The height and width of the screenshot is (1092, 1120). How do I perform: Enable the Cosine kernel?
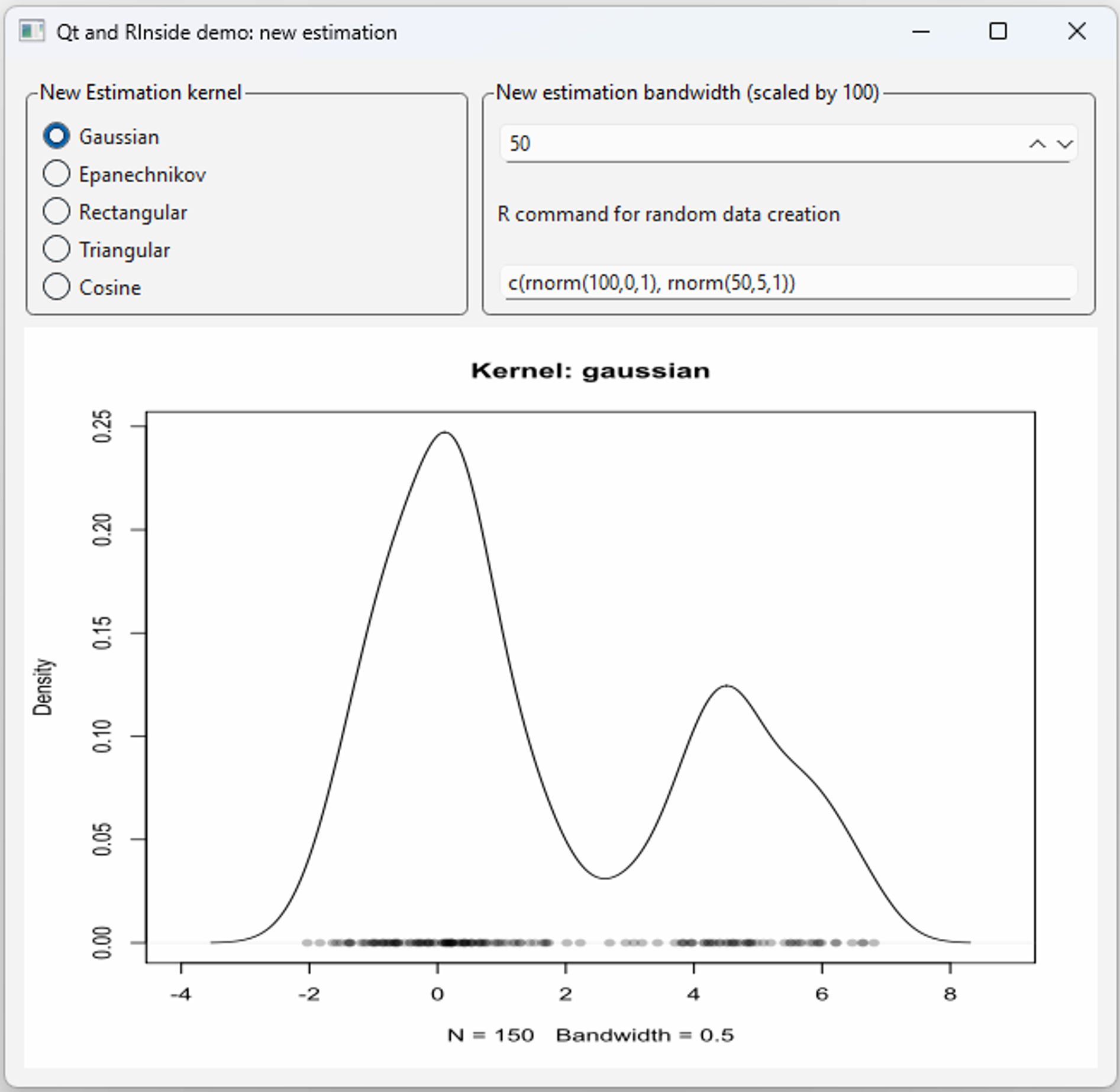pyautogui.click(x=57, y=287)
